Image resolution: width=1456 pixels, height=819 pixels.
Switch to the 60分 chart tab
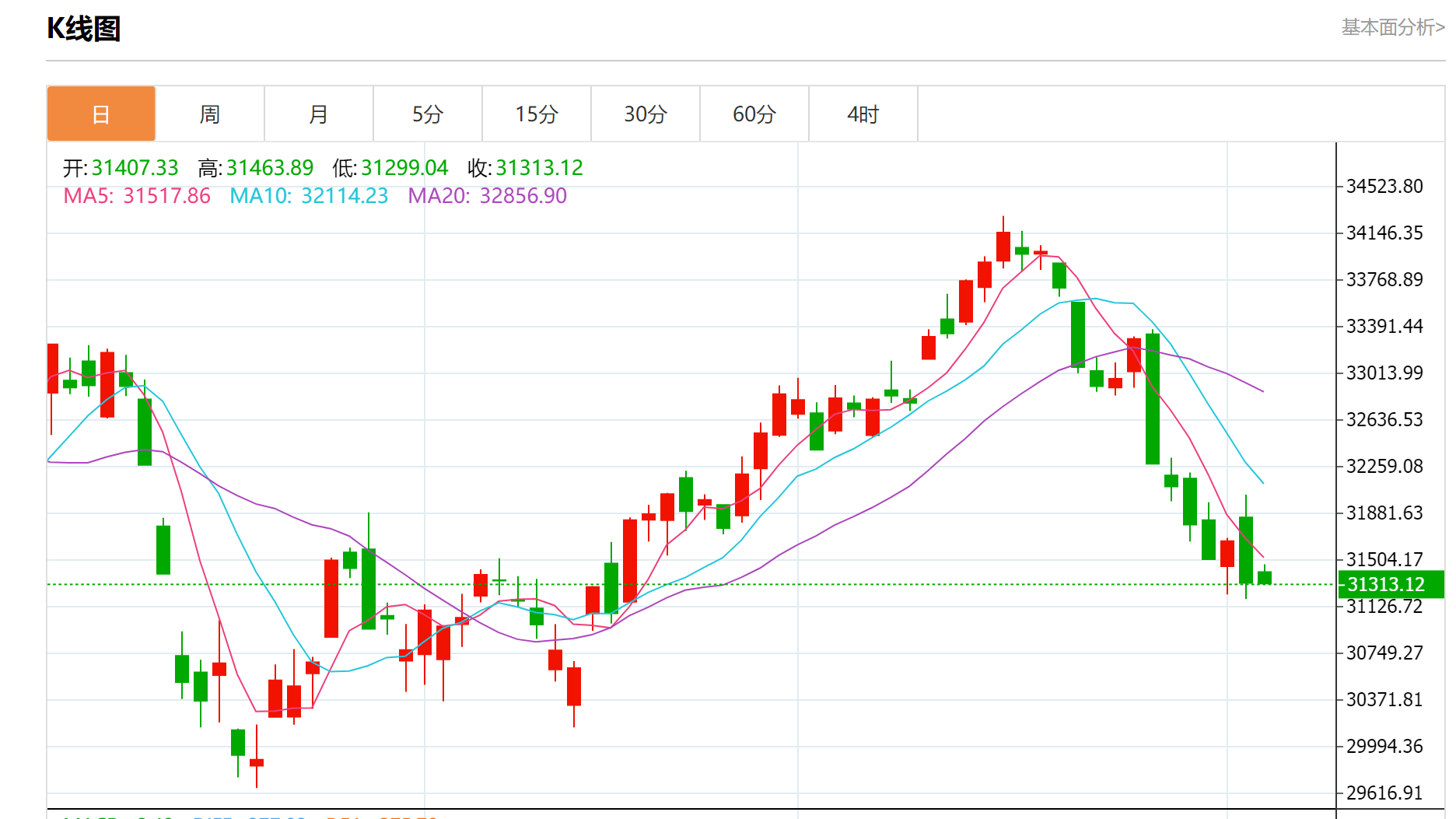click(754, 114)
